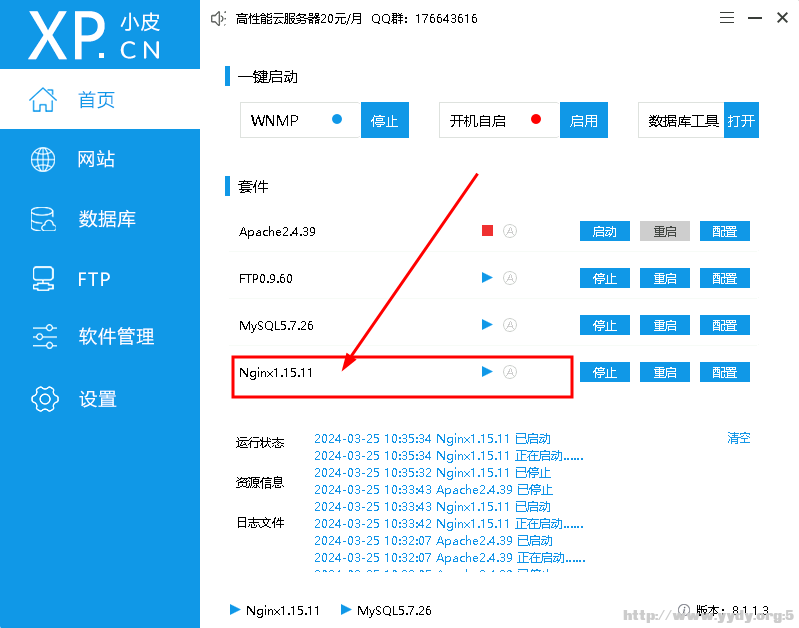Click FTP0.9.60 running play icon

pos(487,278)
